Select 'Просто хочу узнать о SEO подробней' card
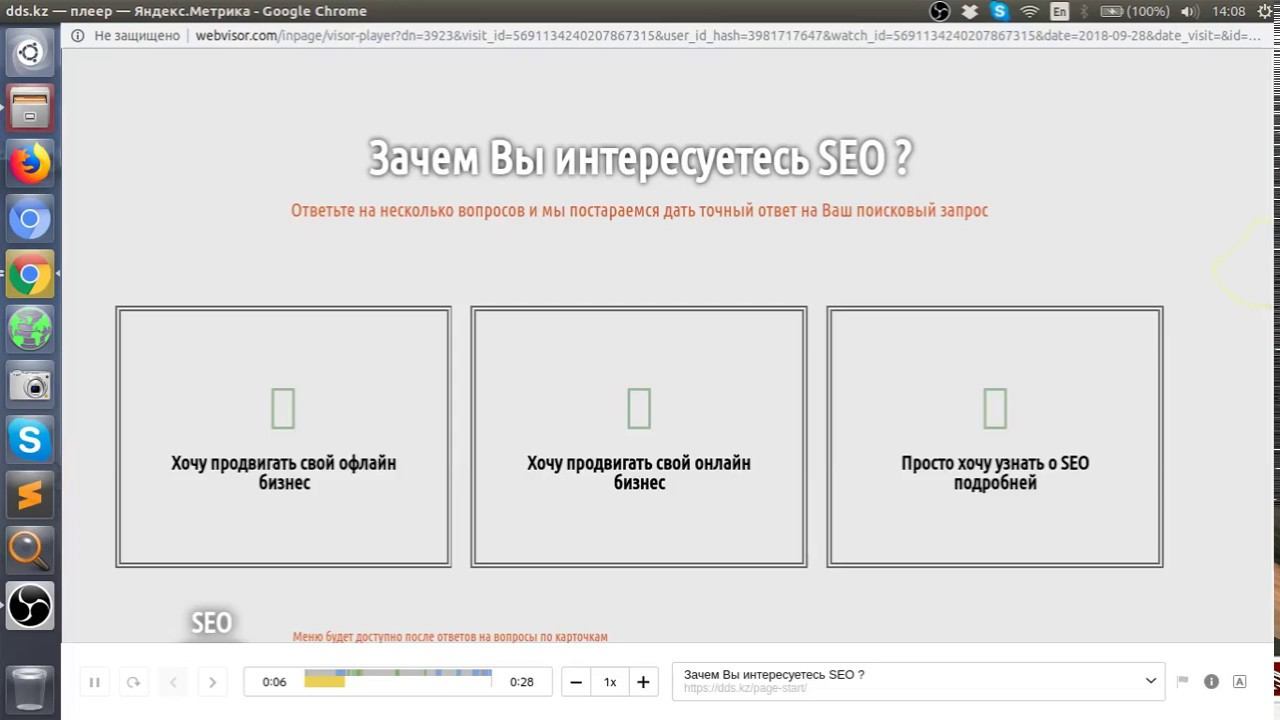 [995, 437]
